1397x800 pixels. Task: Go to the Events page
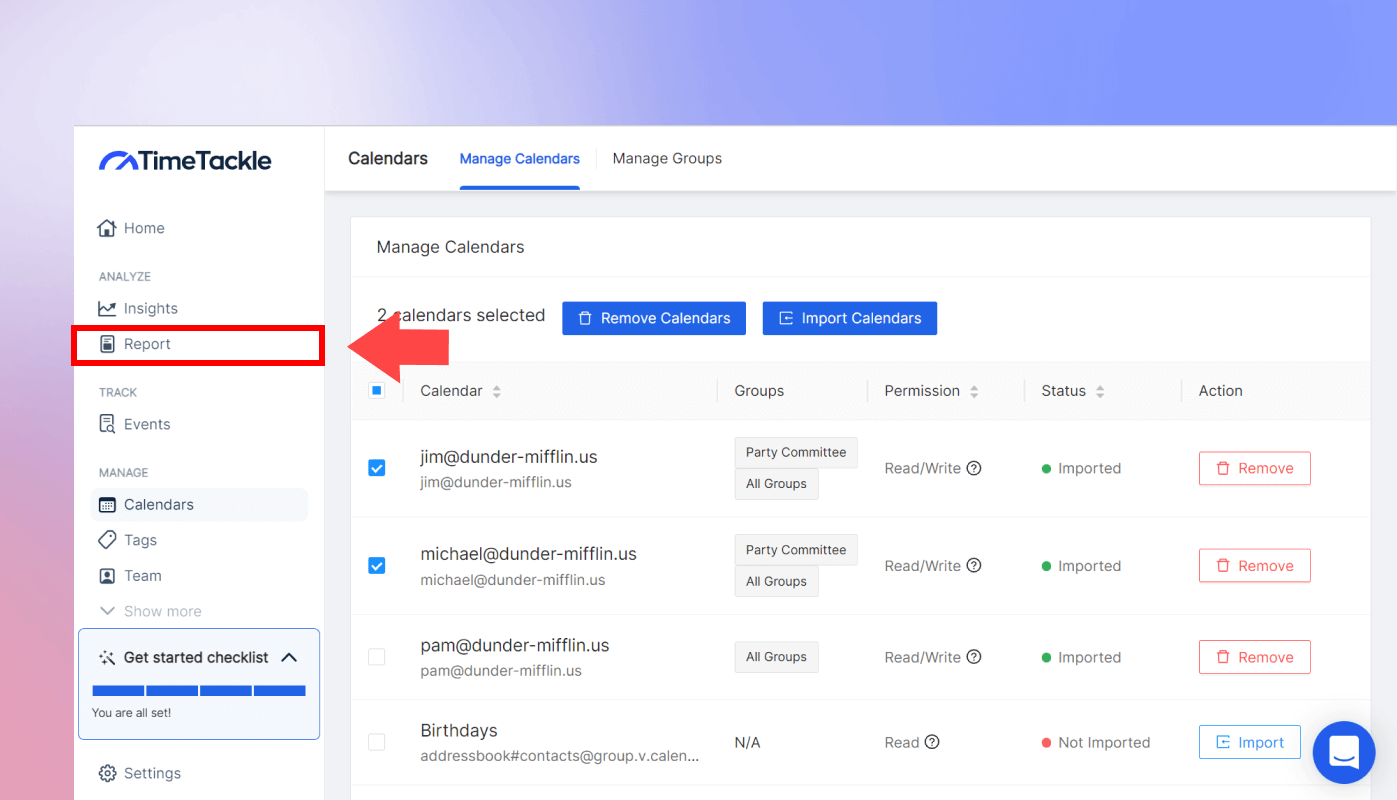pos(134,424)
